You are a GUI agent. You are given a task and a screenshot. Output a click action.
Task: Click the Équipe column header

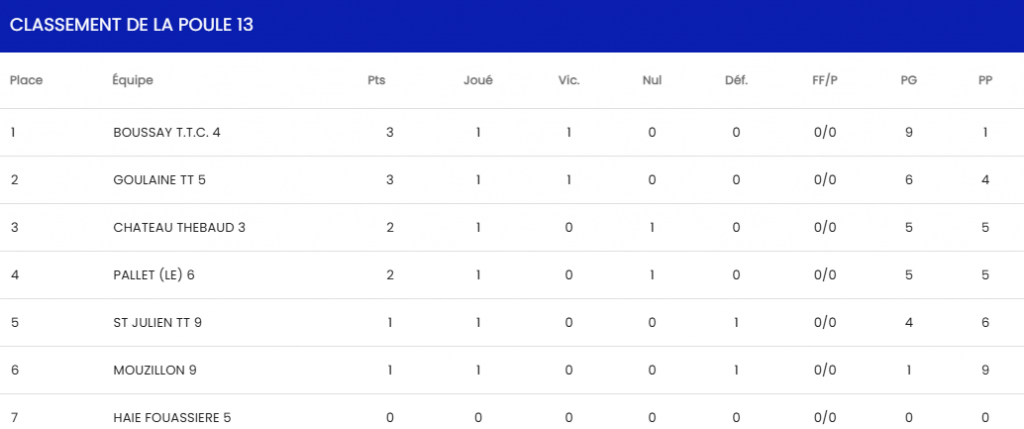click(133, 80)
